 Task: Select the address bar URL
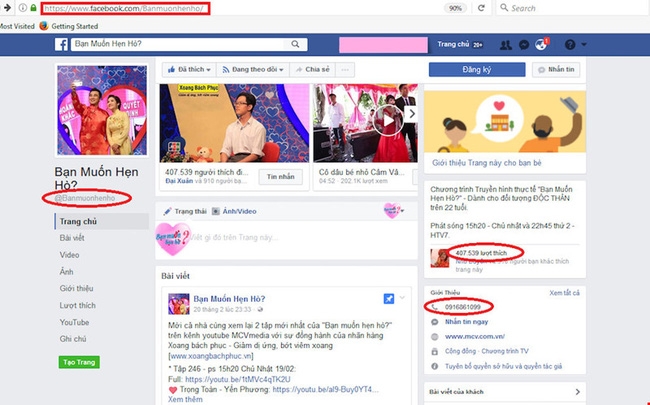(125, 8)
